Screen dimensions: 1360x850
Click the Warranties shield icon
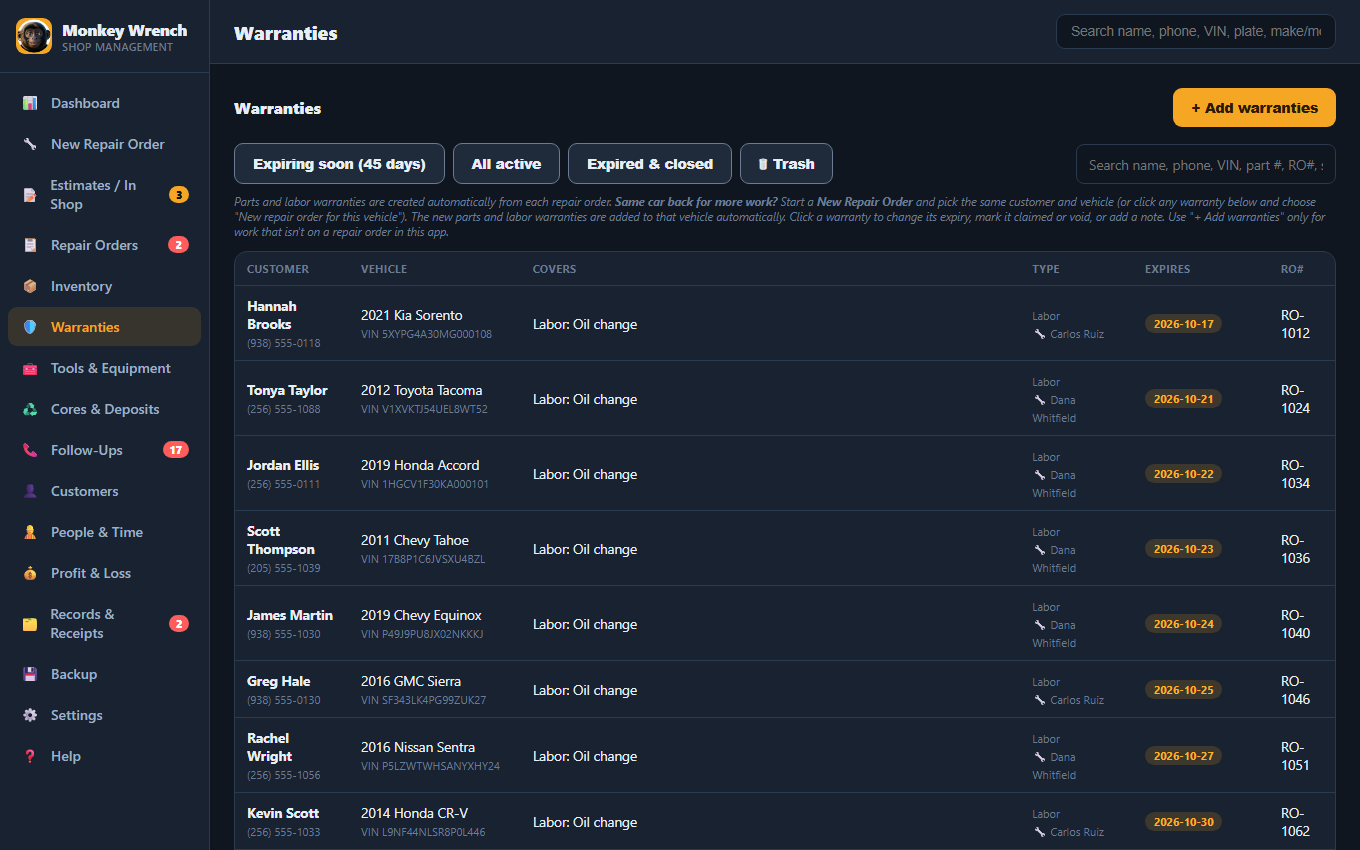click(x=30, y=327)
